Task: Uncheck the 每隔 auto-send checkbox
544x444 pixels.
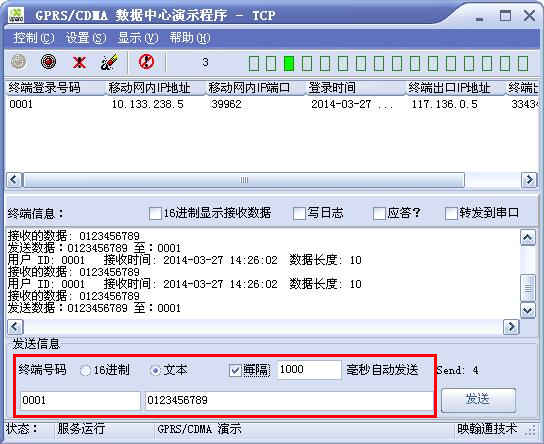Action: pyautogui.click(x=235, y=370)
